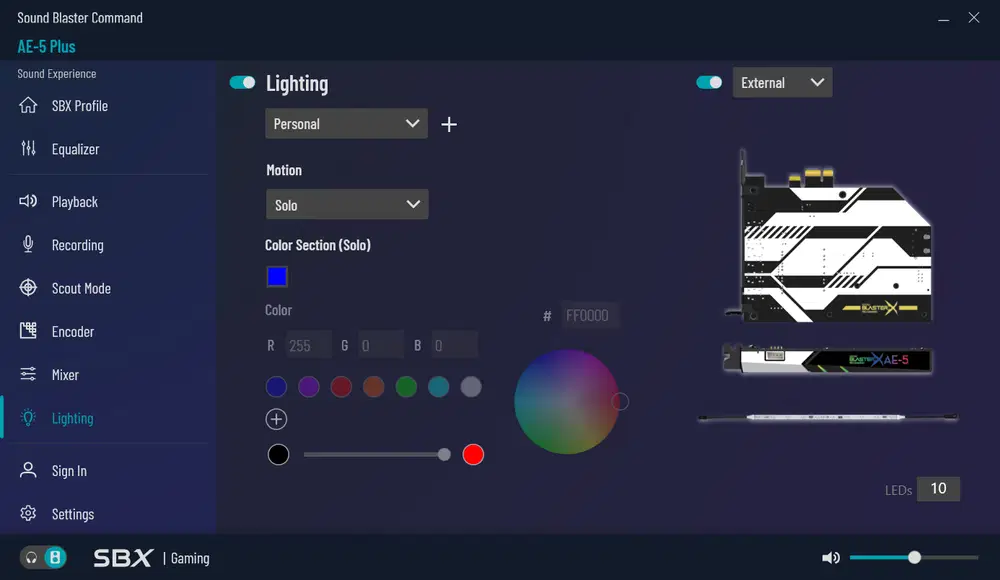Open the External lighting zone dropdown
Image resolution: width=1000 pixels, height=580 pixels.
click(x=783, y=82)
